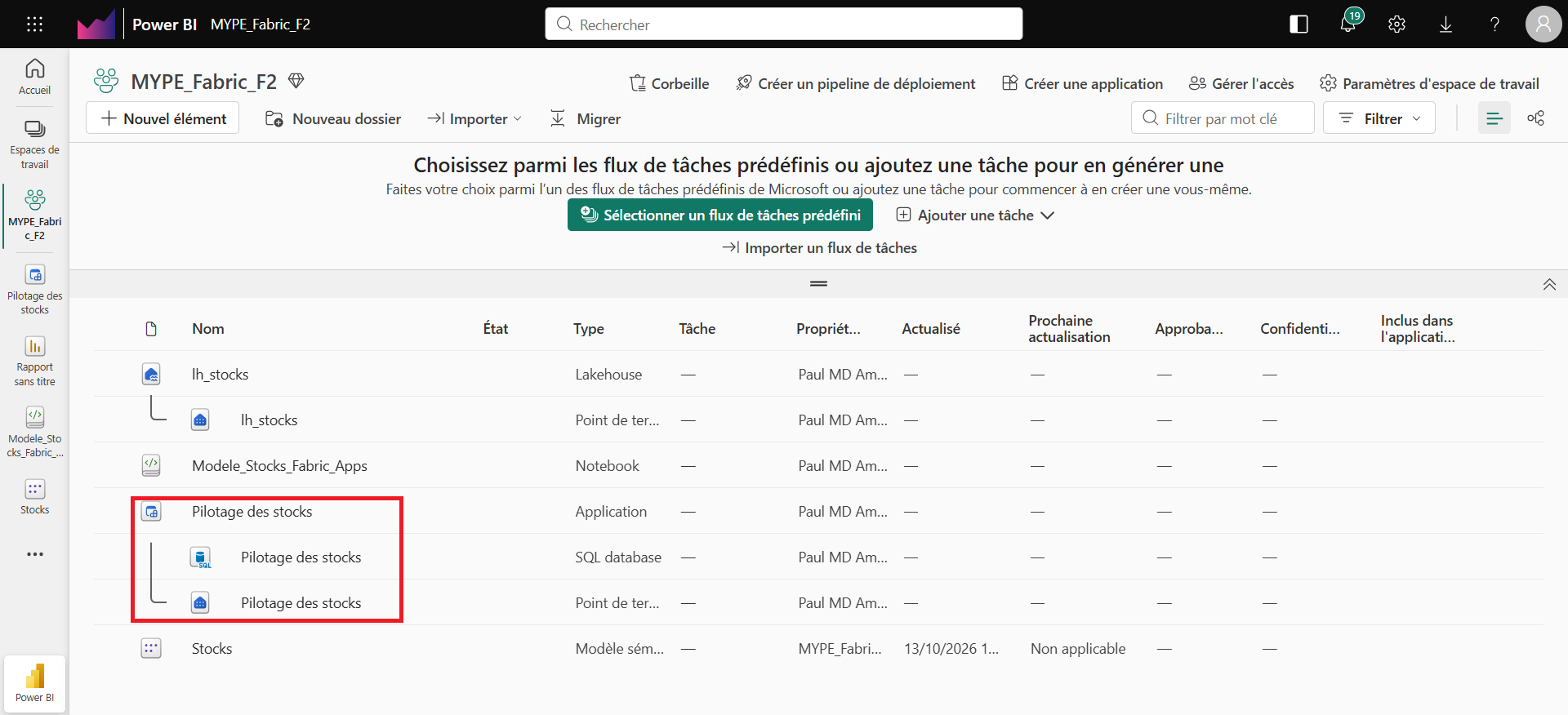Select the list view icon
Screen dimensions: 1568x715
(x=1494, y=118)
